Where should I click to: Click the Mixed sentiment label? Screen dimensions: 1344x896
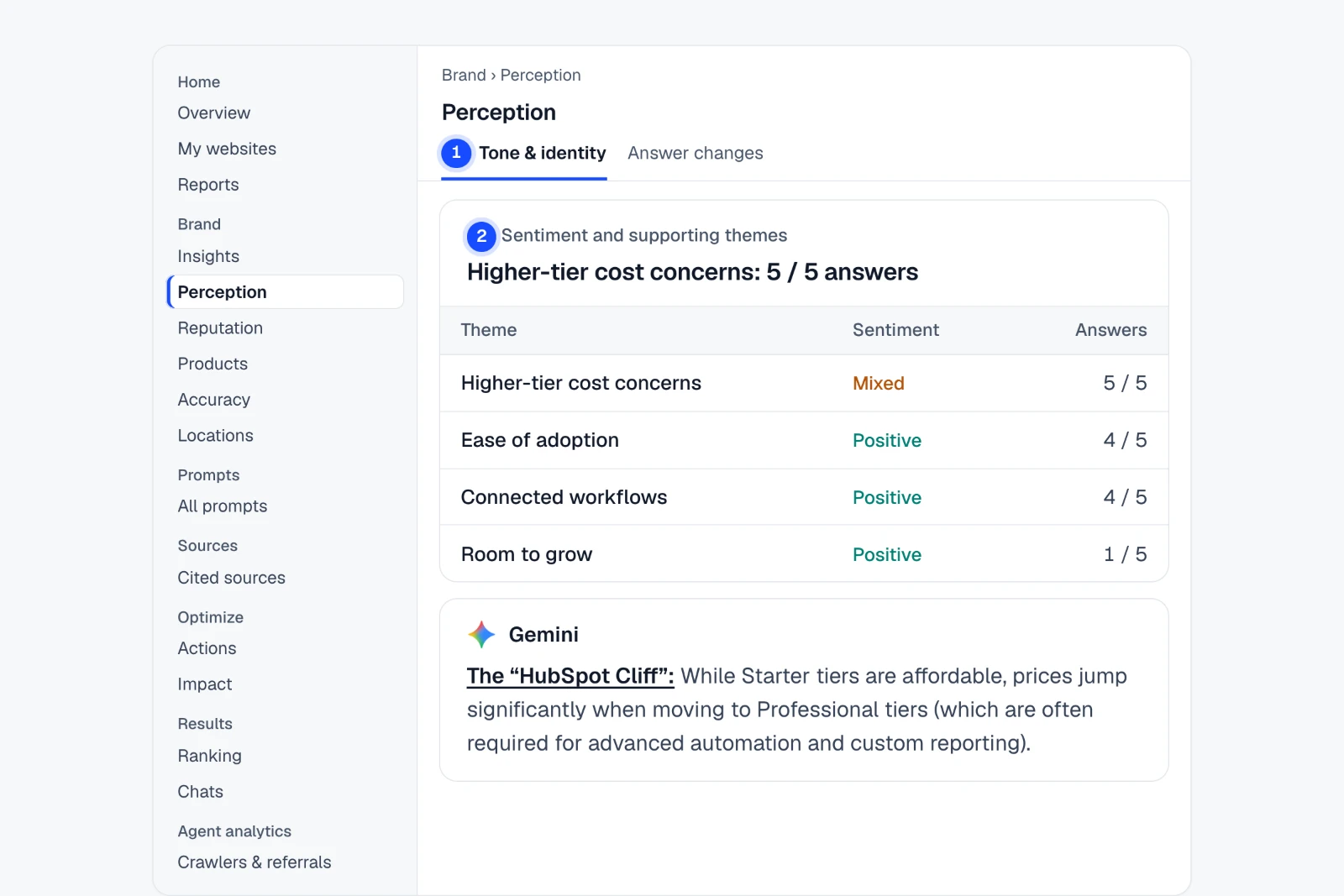[x=879, y=383]
